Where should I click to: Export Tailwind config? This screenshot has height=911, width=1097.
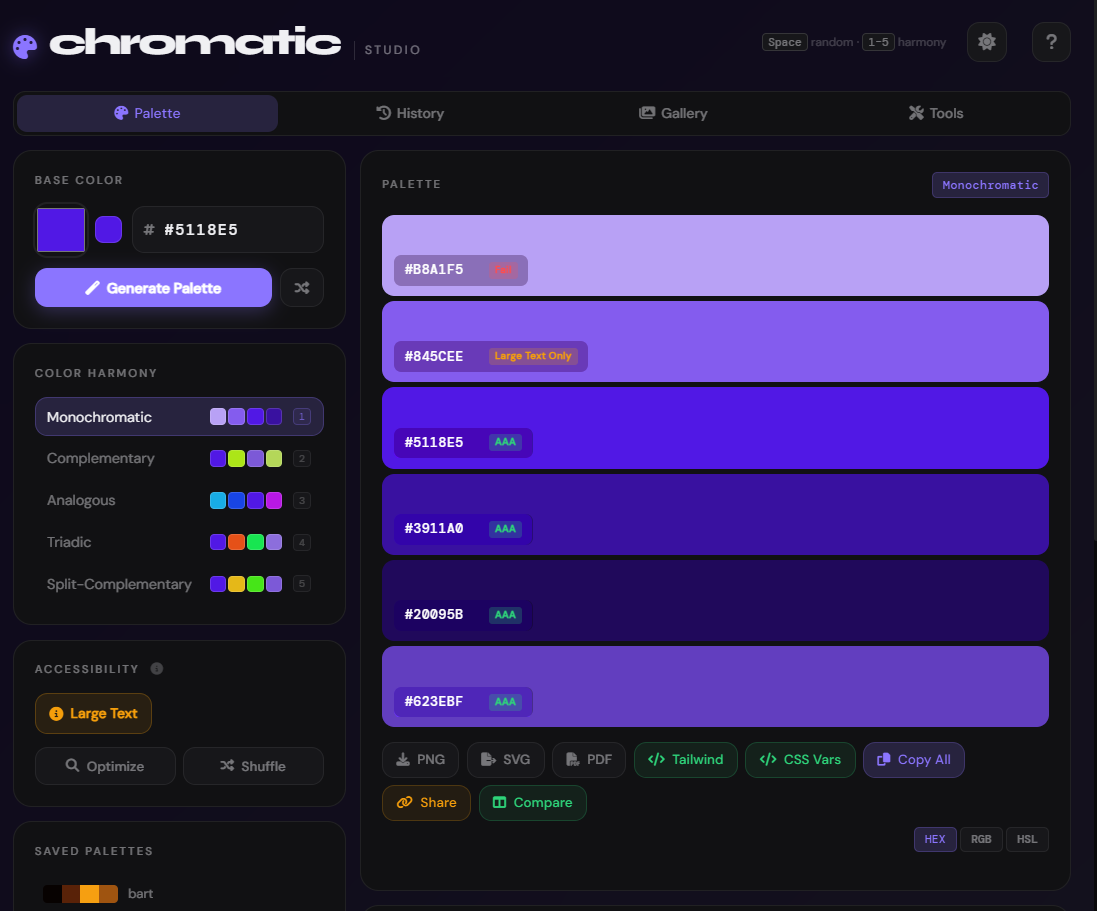[x=686, y=760]
